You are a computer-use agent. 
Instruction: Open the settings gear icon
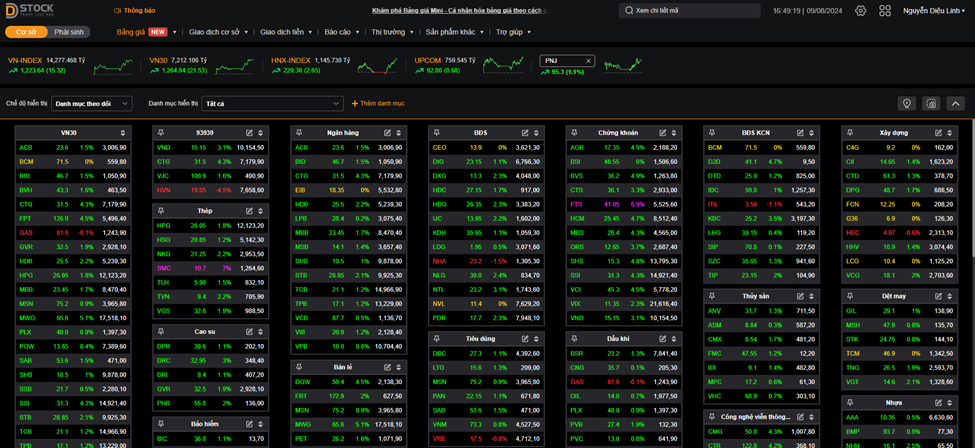(861, 11)
